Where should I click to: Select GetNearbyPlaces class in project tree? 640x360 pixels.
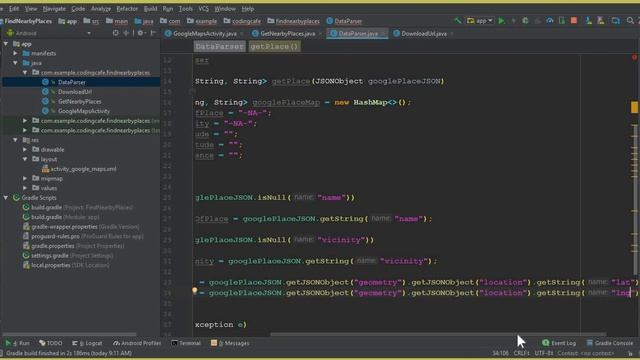tap(80, 101)
